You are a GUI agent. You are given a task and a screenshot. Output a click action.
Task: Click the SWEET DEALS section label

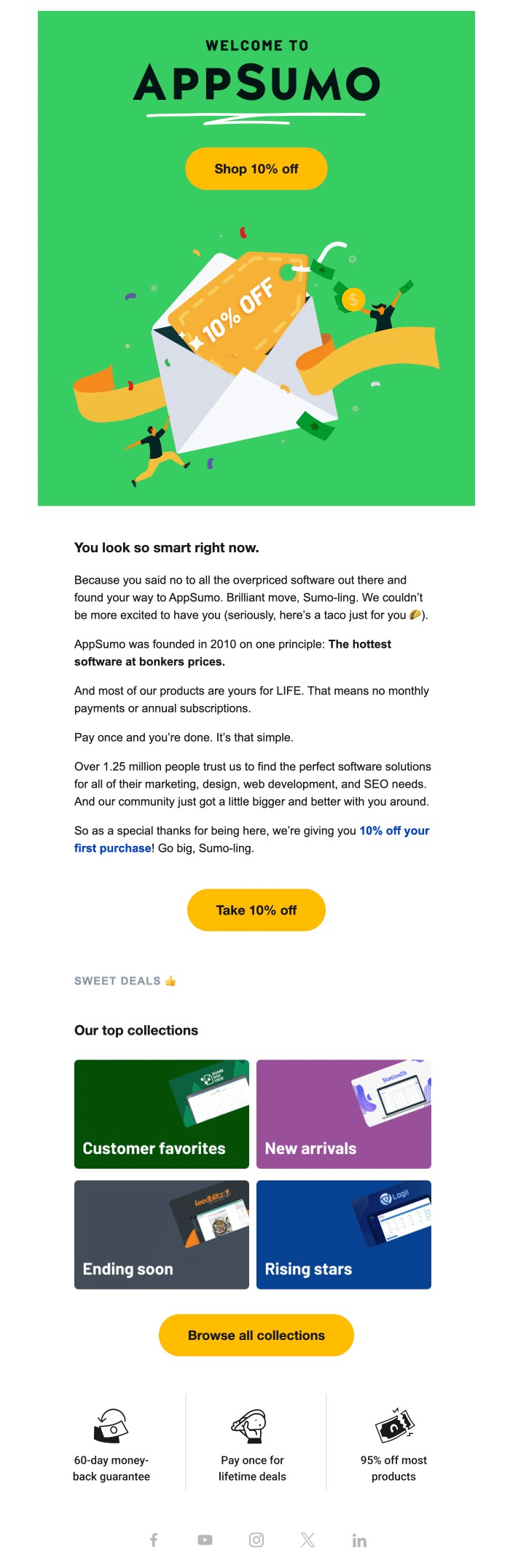pyautogui.click(x=117, y=980)
